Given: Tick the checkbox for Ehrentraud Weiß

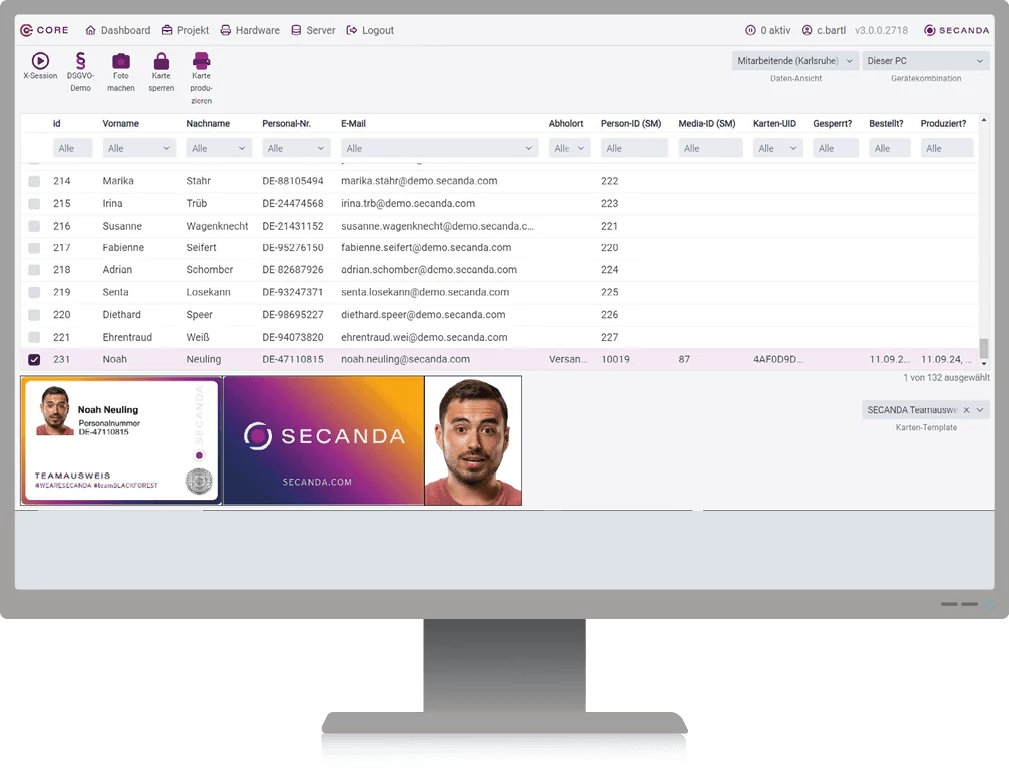Looking at the screenshot, I should [x=34, y=337].
